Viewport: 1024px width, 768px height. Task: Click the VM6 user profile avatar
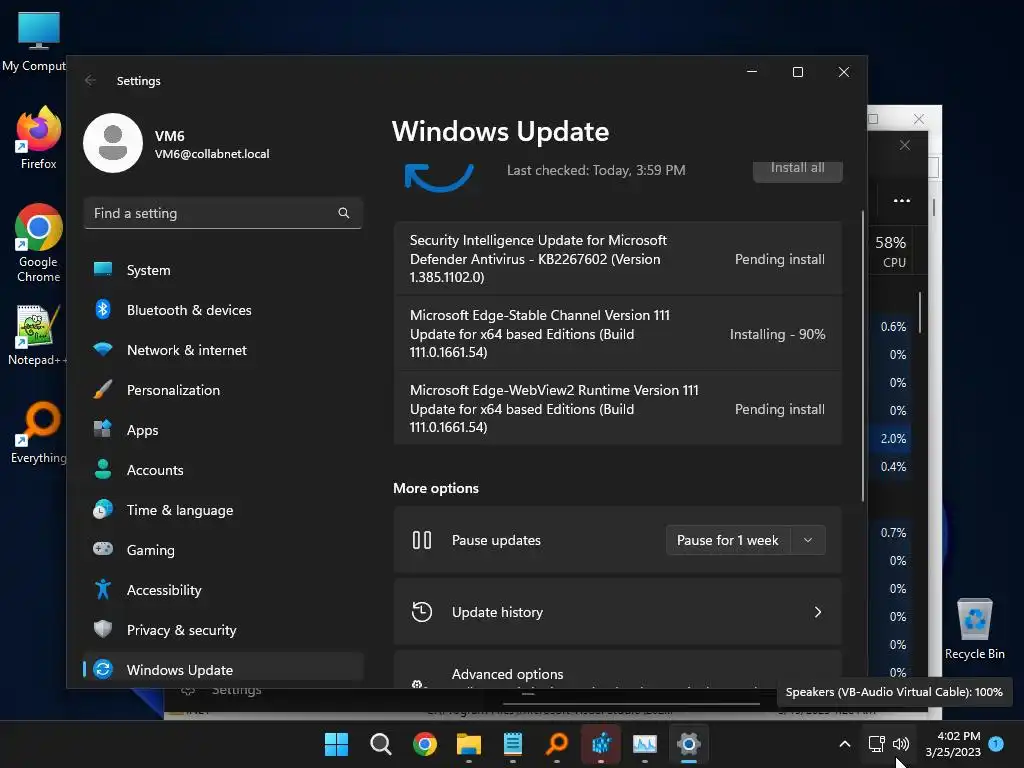113,143
